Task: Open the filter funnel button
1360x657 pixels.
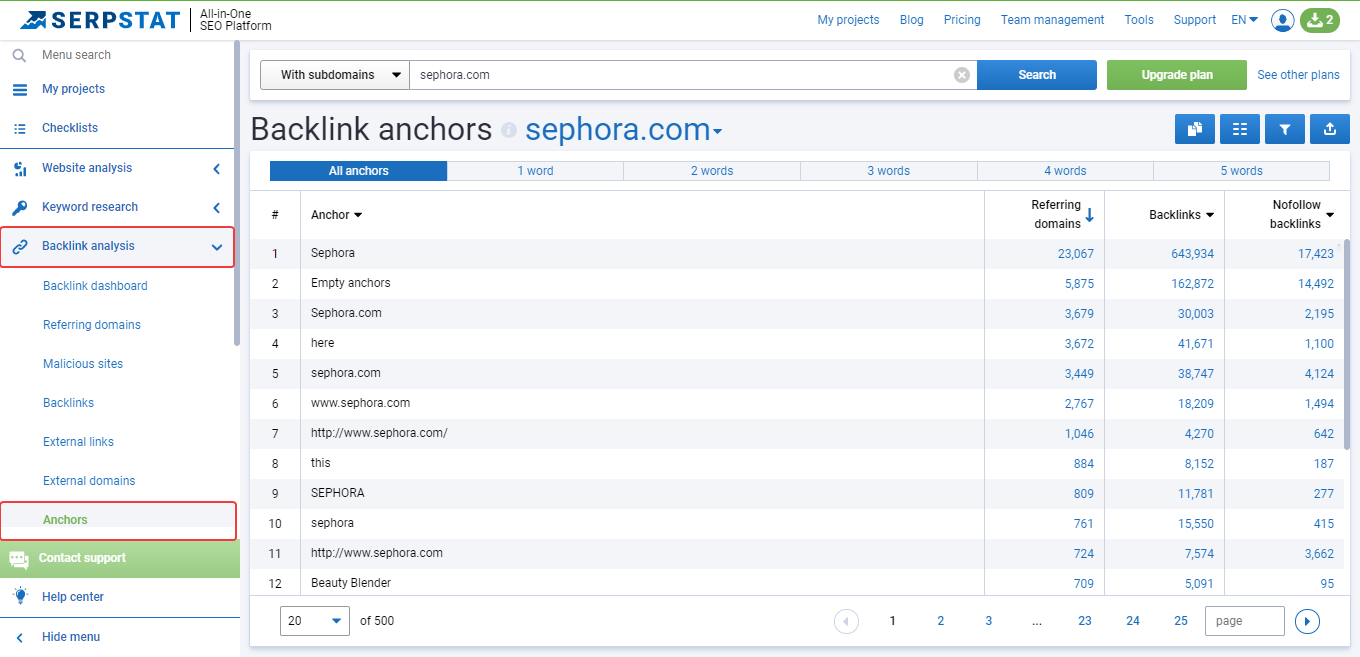Action: point(1285,128)
